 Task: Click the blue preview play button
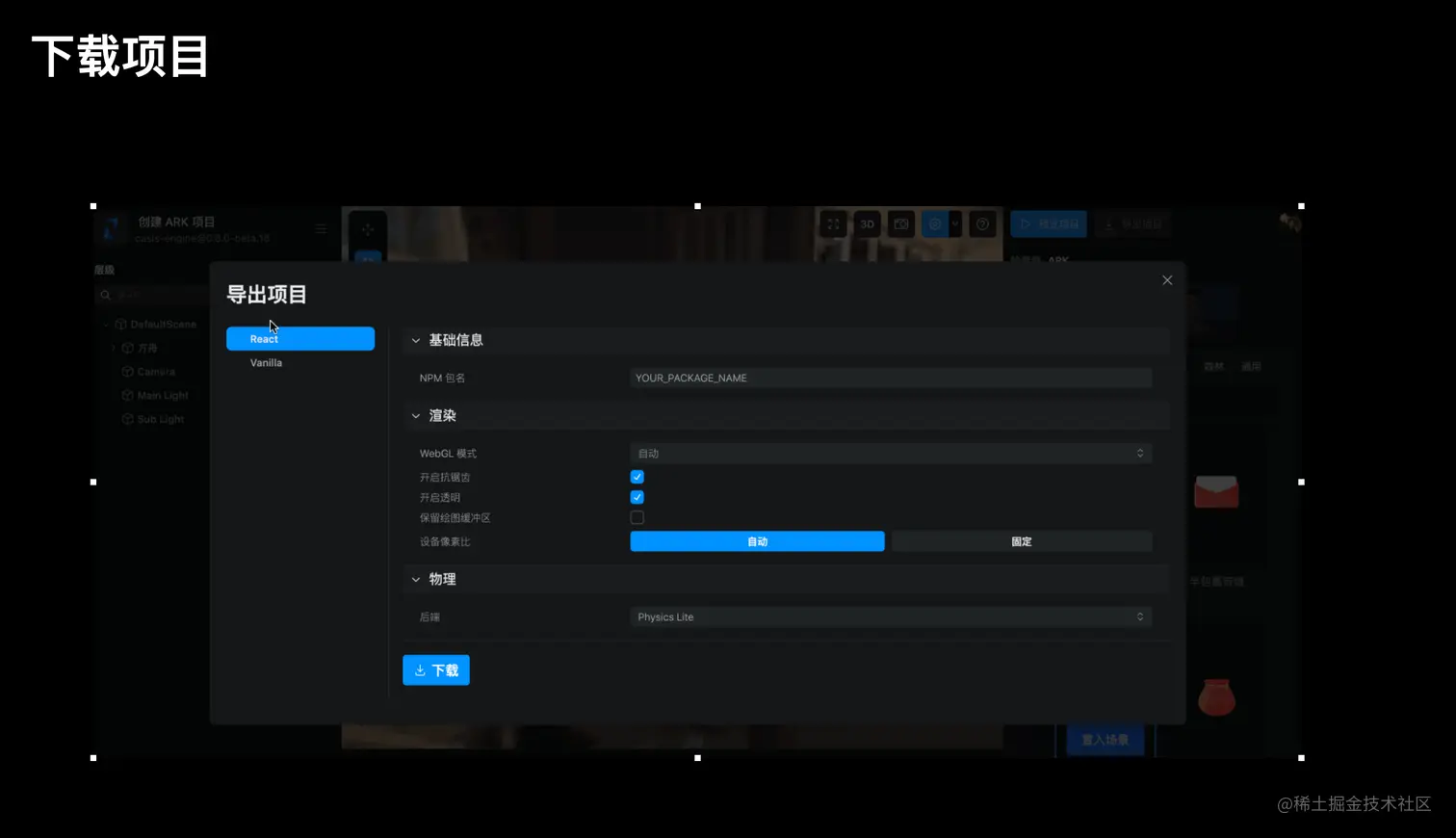coord(1049,224)
